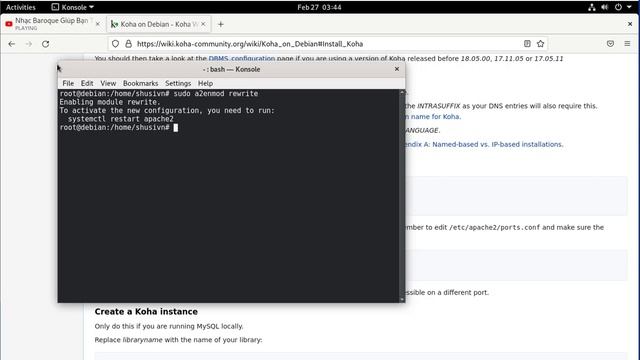
Task: Open Konsole Bookmarks menu
Action: [140, 83]
